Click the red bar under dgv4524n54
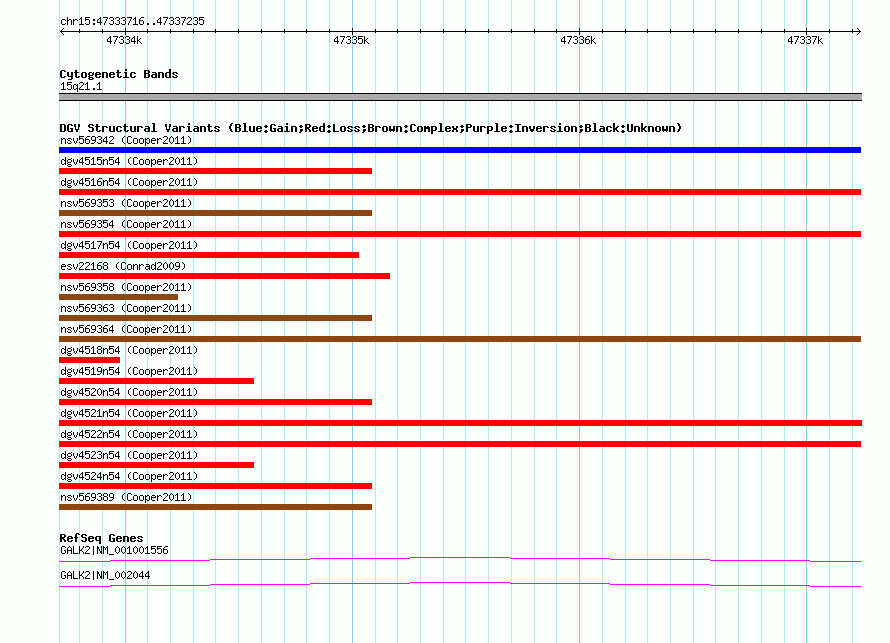The height and width of the screenshot is (643, 890). [216, 486]
